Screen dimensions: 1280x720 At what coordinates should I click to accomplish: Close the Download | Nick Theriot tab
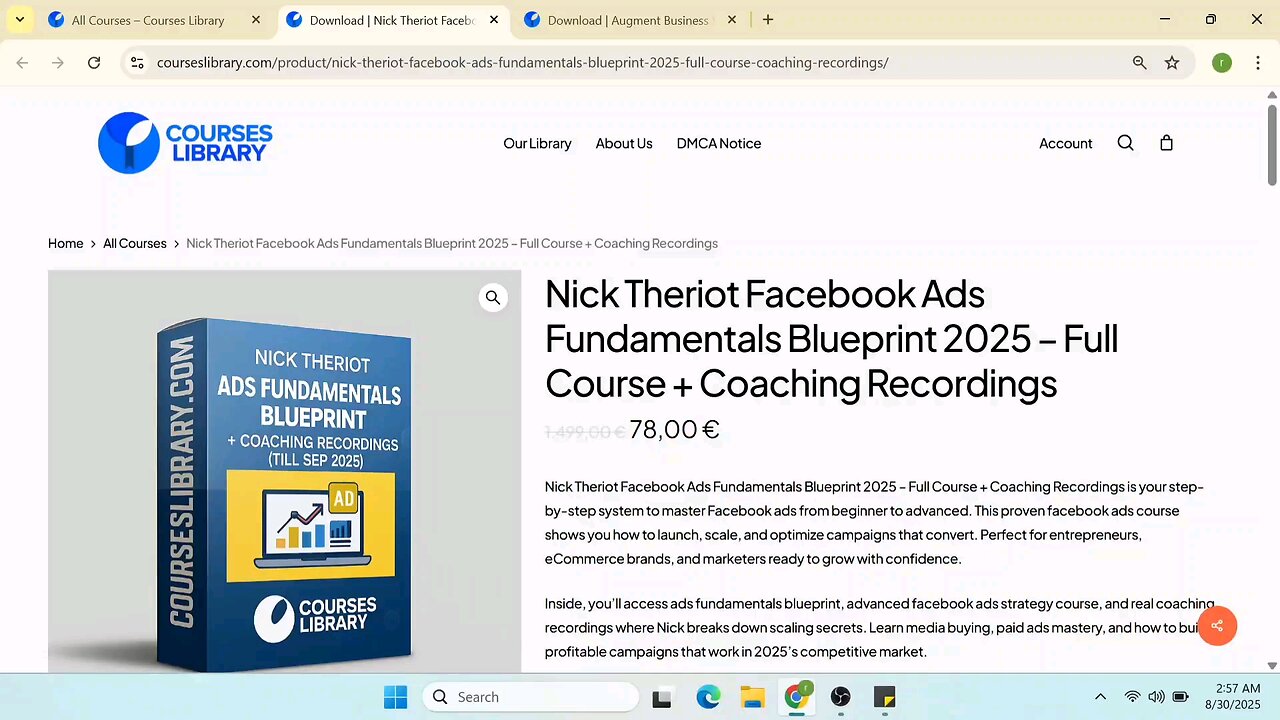point(493,20)
